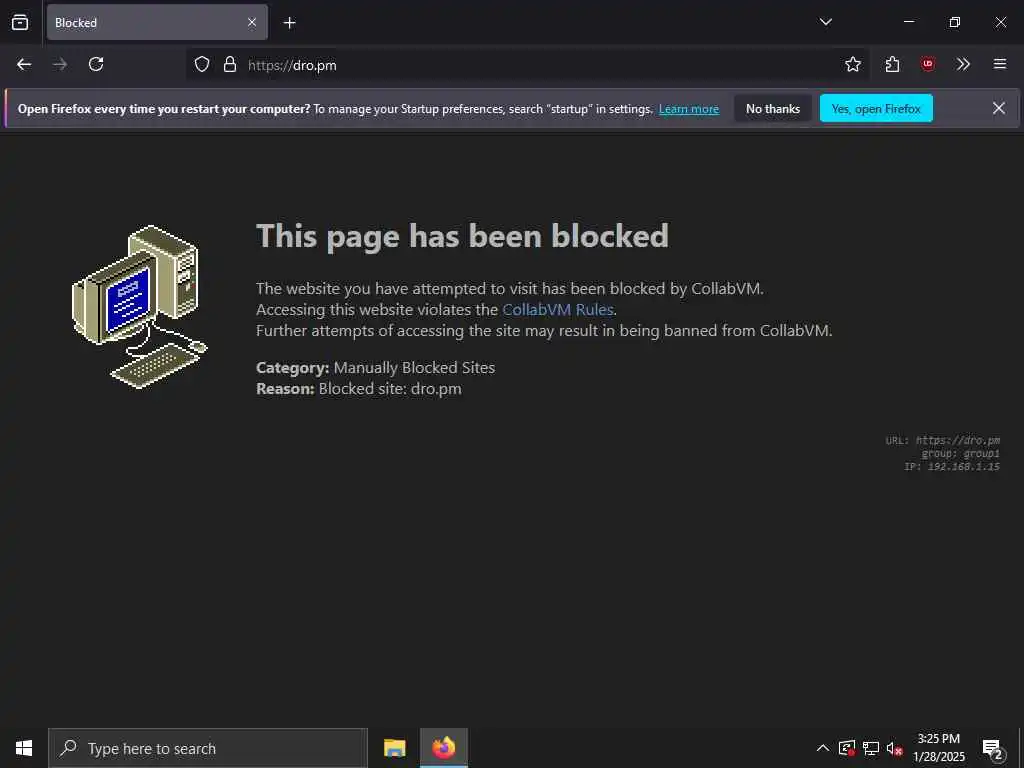Image resolution: width=1024 pixels, height=768 pixels.
Task: View site security padlock info
Action: coord(230,64)
